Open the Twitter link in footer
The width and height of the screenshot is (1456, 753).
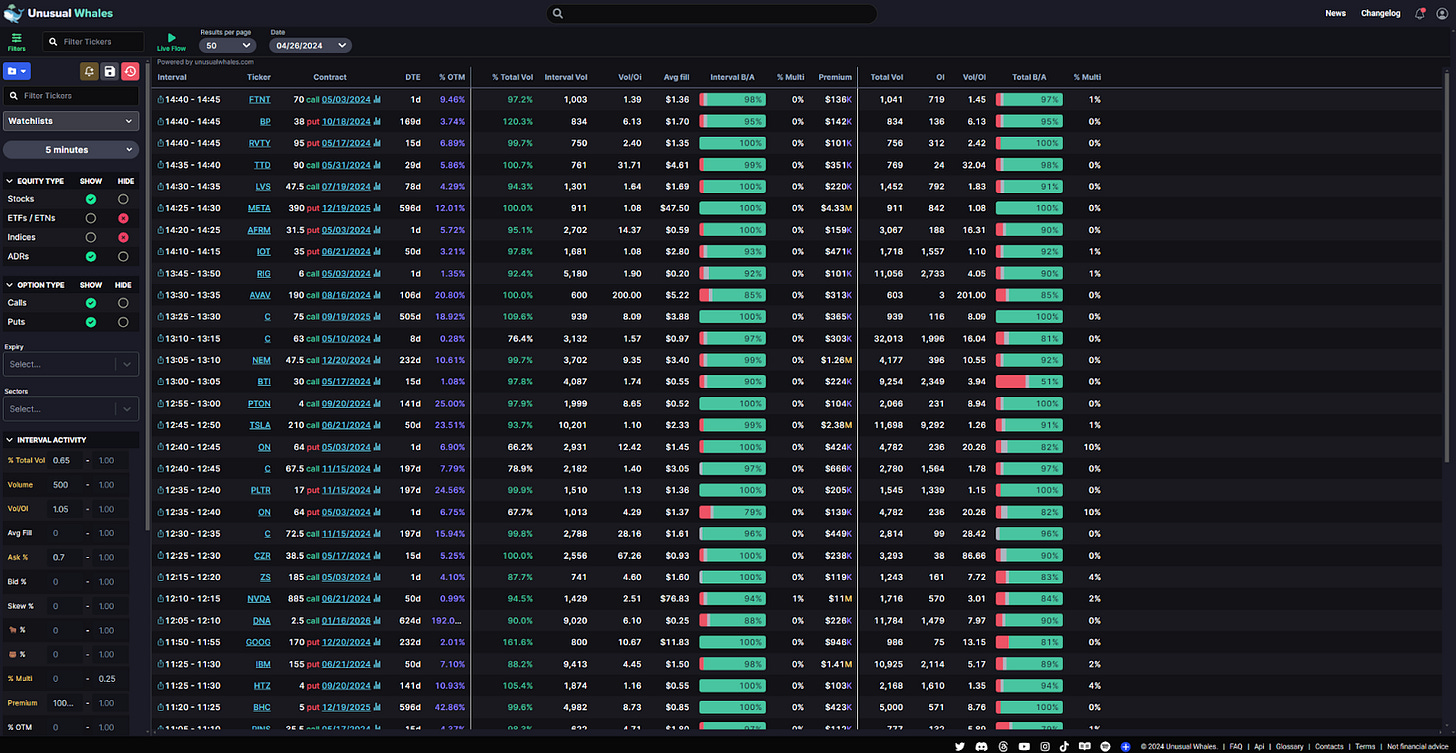click(961, 746)
